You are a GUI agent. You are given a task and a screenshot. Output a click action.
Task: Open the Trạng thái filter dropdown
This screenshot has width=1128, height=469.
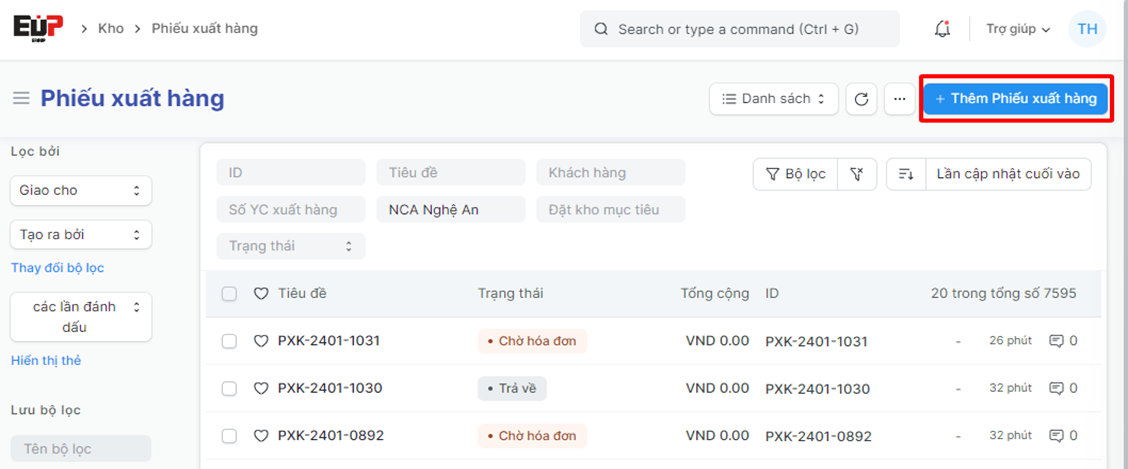coord(290,246)
